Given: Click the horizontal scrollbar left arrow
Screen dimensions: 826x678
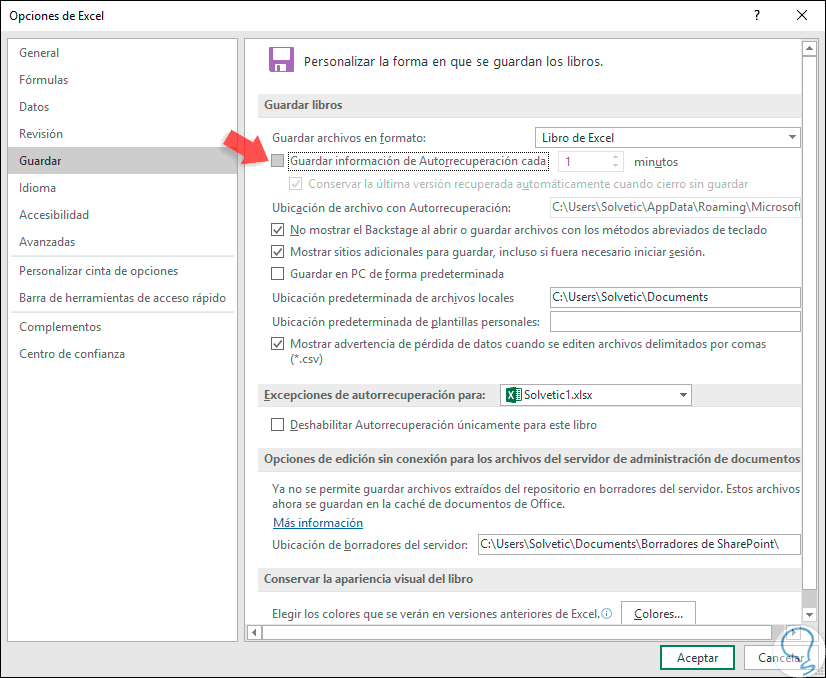Looking at the screenshot, I should click(254, 632).
